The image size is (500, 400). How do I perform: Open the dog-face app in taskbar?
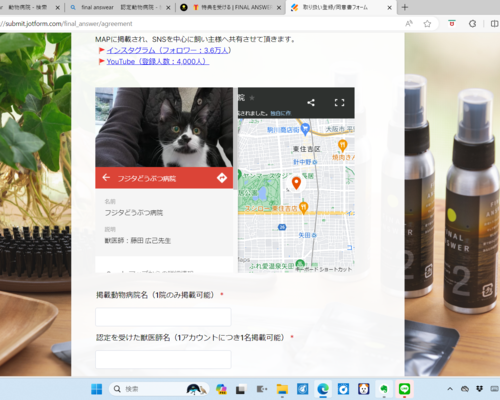(x=364, y=389)
